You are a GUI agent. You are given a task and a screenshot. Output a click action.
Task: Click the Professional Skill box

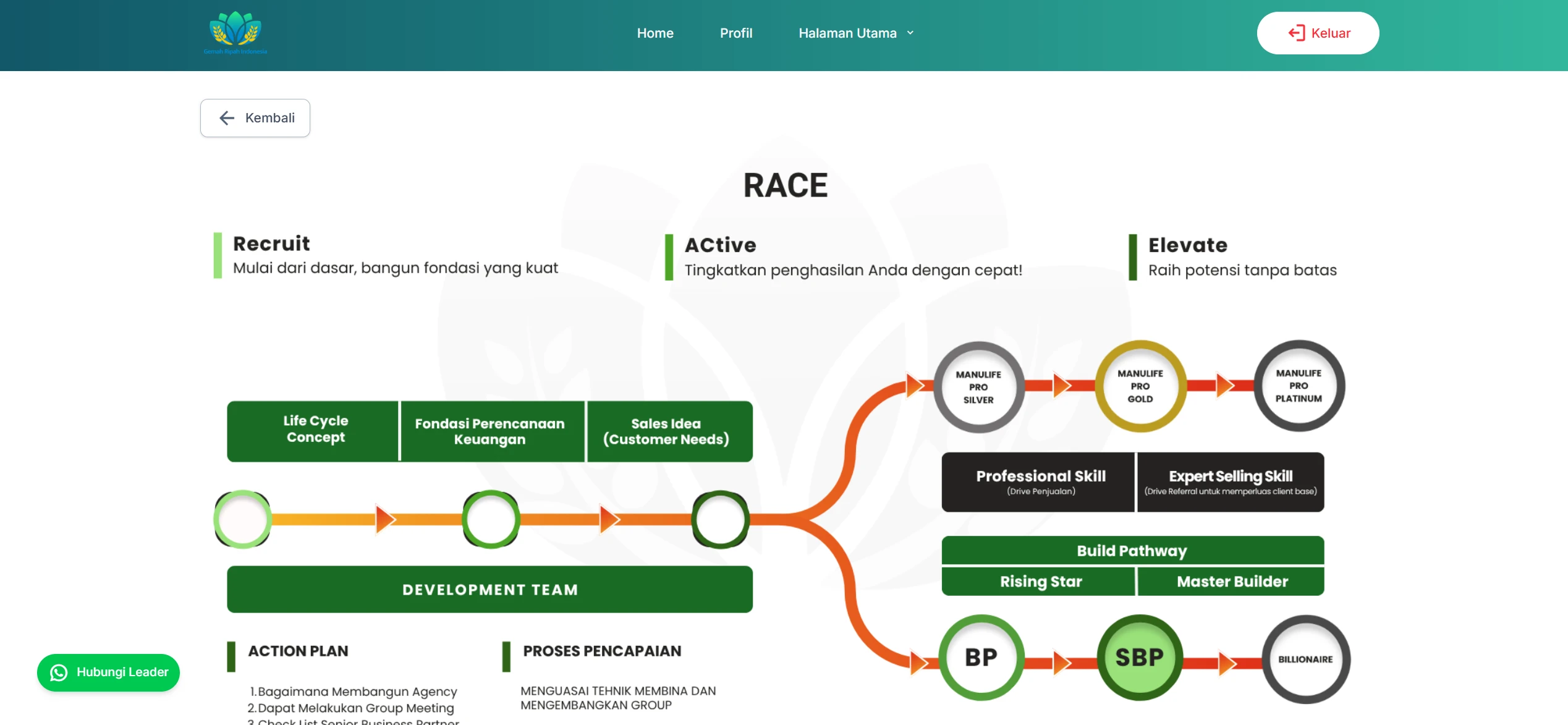1040,481
